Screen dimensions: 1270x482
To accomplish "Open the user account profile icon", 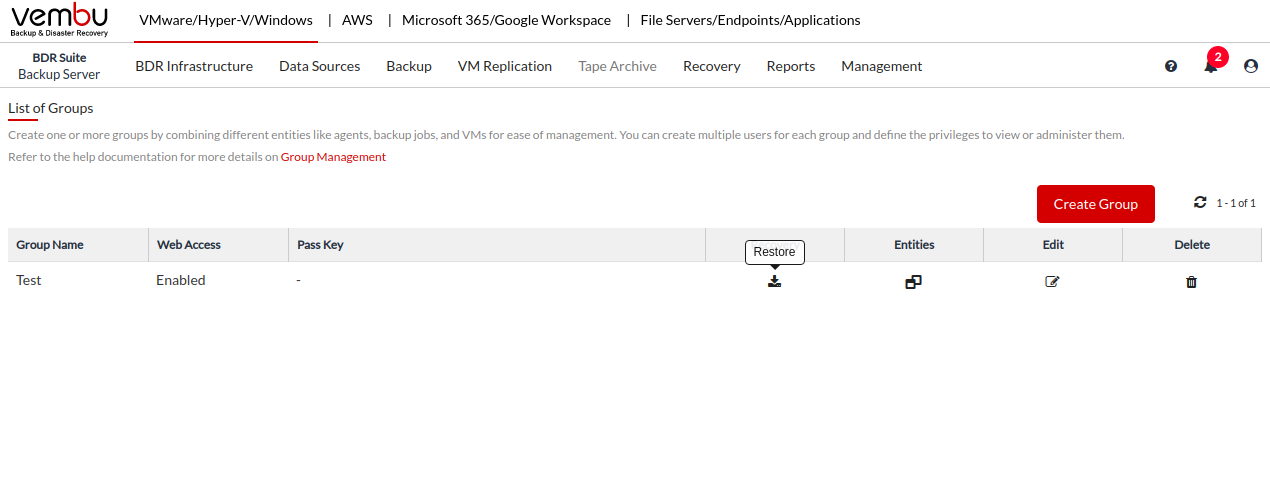I will pyautogui.click(x=1250, y=66).
